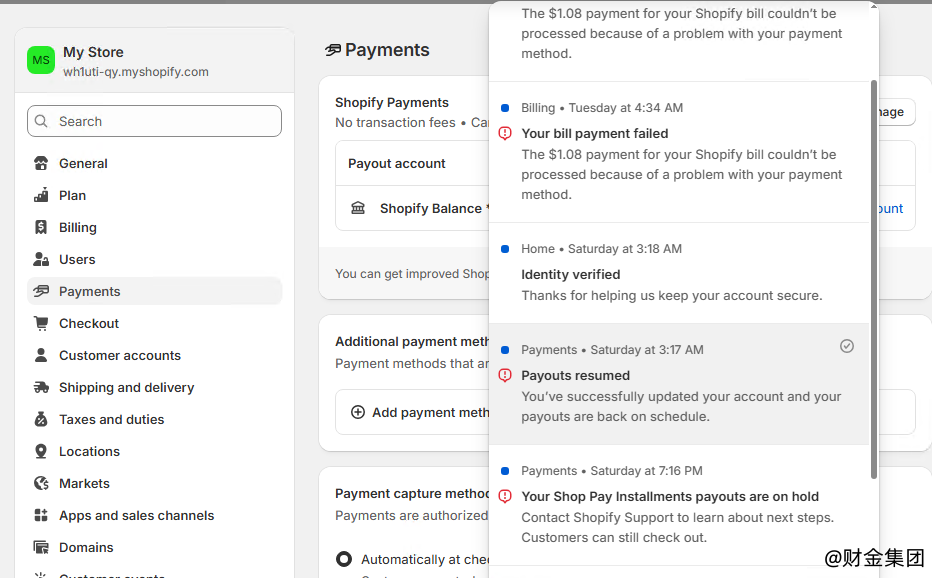
Task: Select the Automatically at checkout radio button
Action: pos(344,559)
